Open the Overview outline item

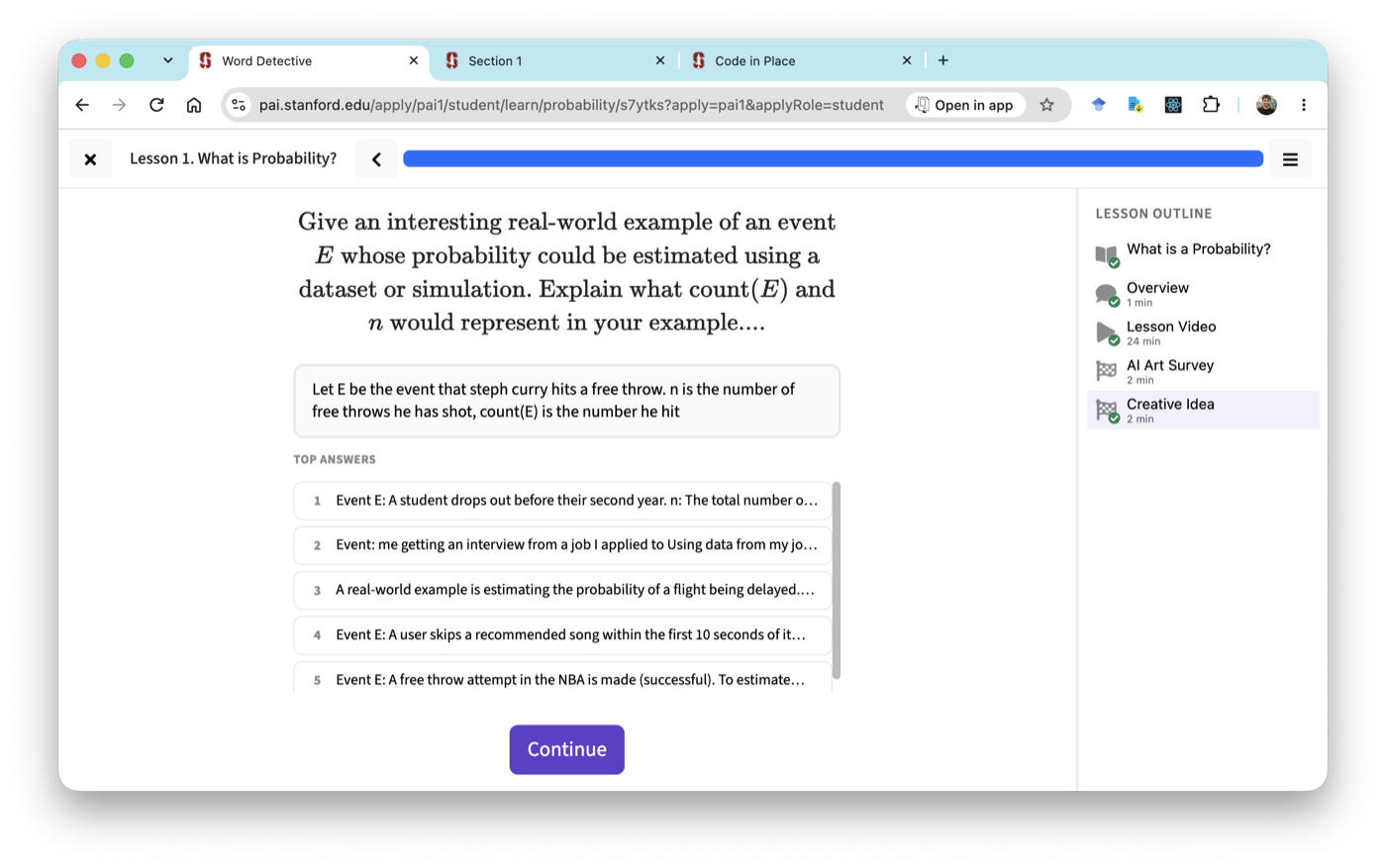[x=1203, y=294]
